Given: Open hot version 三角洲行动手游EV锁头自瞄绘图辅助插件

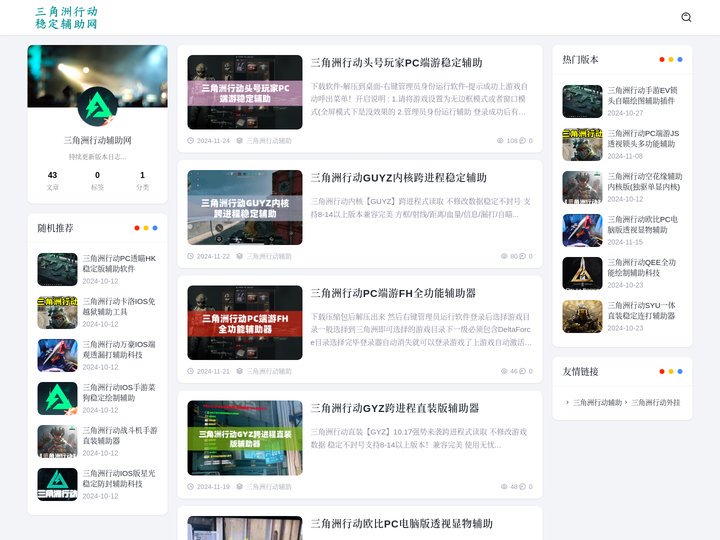Looking at the screenshot, I should tap(643, 96).
